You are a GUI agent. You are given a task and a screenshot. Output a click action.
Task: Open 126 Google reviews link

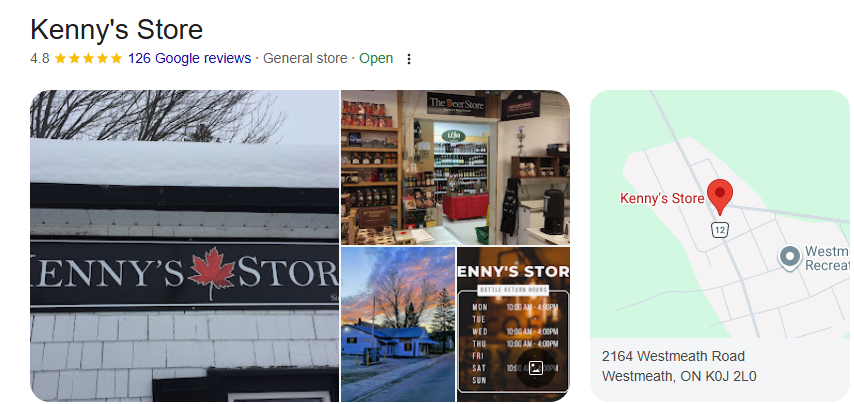(190, 58)
